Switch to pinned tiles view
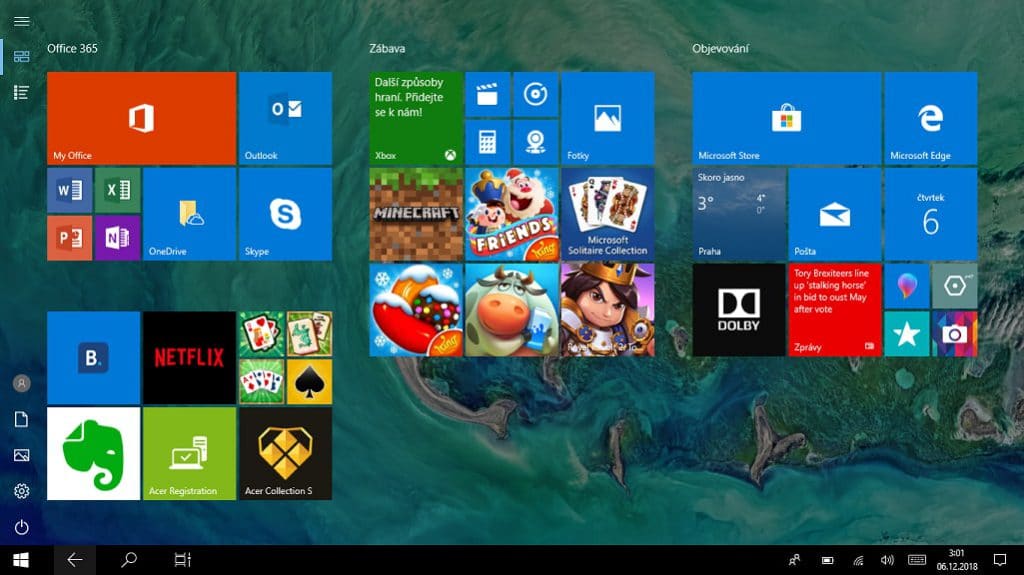The height and width of the screenshot is (575, 1024). pos(22,56)
